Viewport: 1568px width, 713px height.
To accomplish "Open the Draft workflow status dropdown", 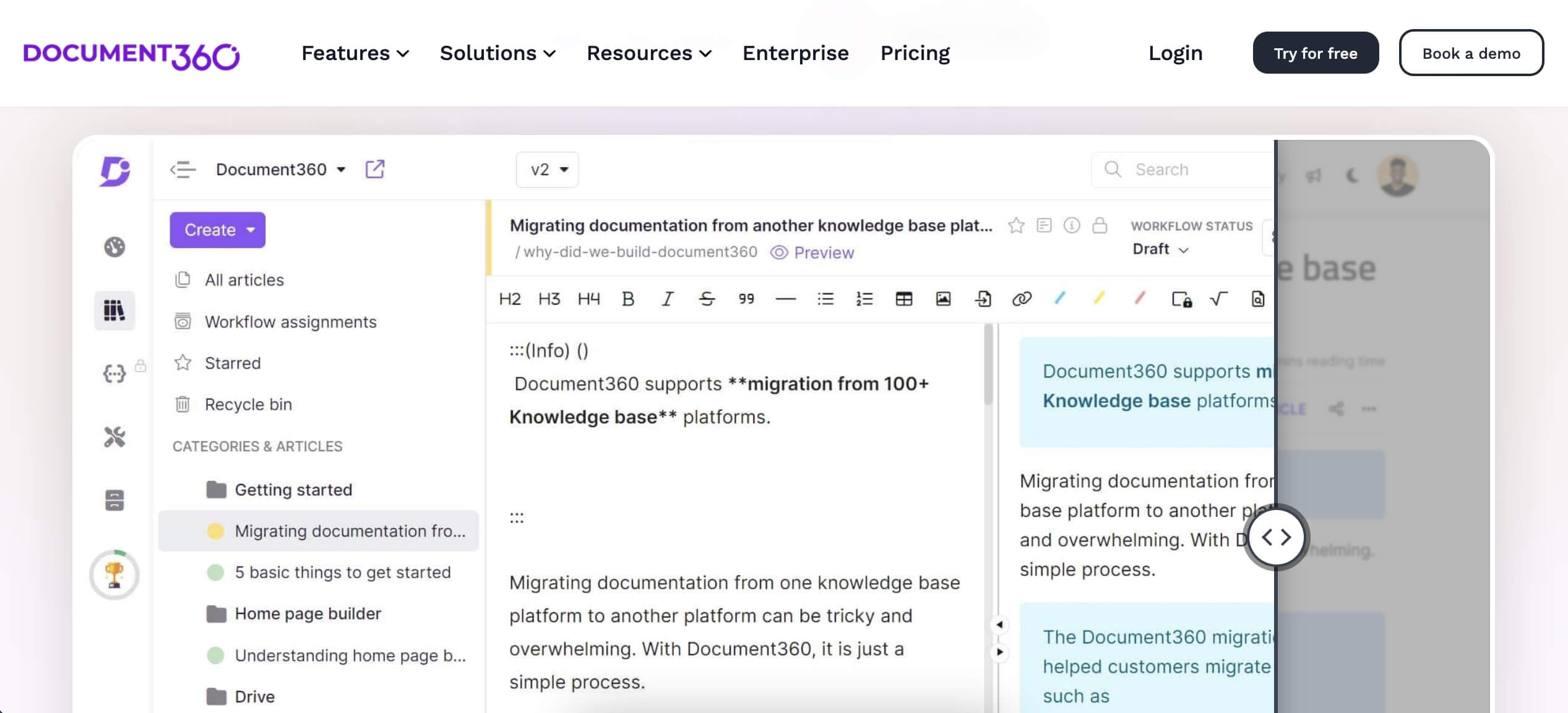I will click(x=1160, y=249).
